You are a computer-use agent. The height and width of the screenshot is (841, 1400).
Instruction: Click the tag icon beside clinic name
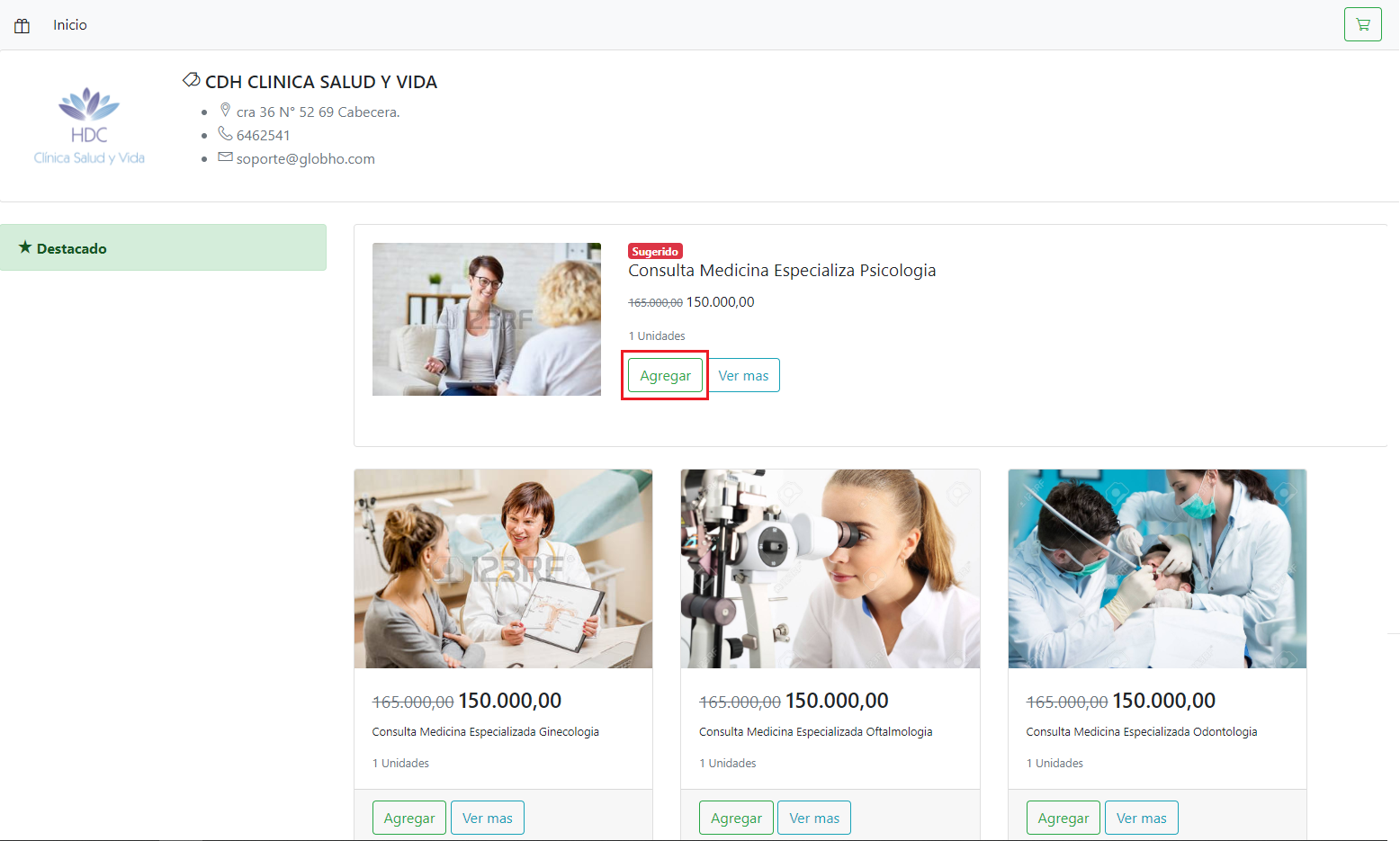pos(191,80)
